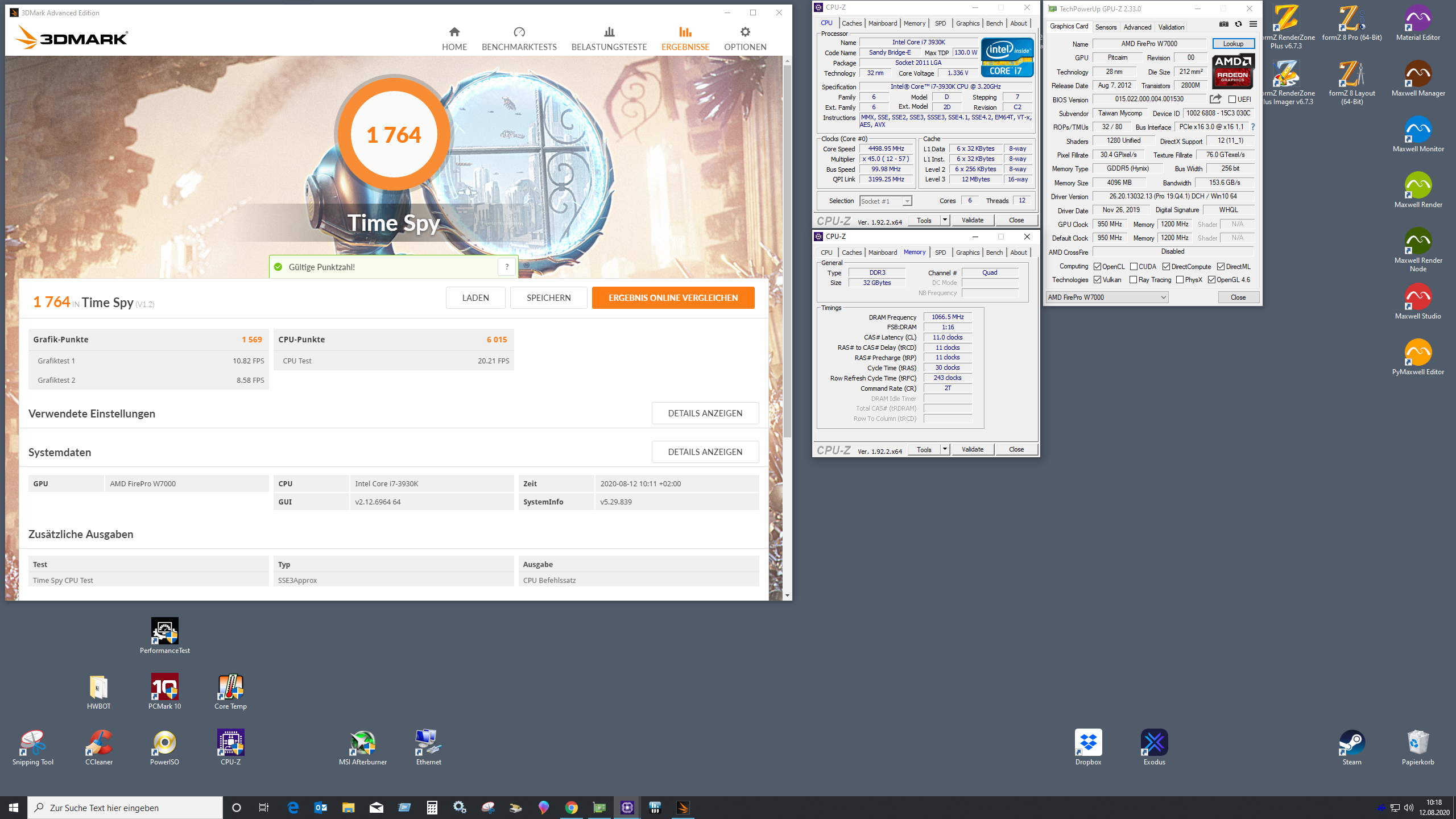Open BENCHMARKTESTS in 3DMark
Image resolution: width=1456 pixels, height=819 pixels.
[x=519, y=39]
